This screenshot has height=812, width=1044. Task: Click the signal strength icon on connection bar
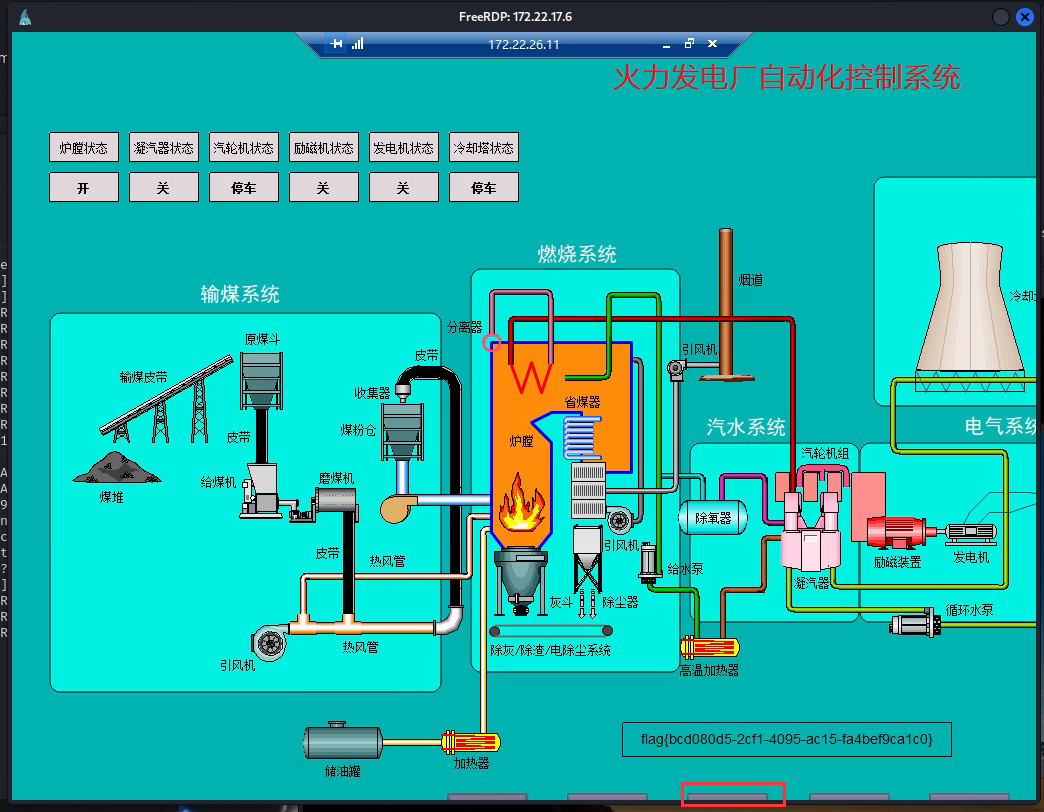click(x=357, y=44)
